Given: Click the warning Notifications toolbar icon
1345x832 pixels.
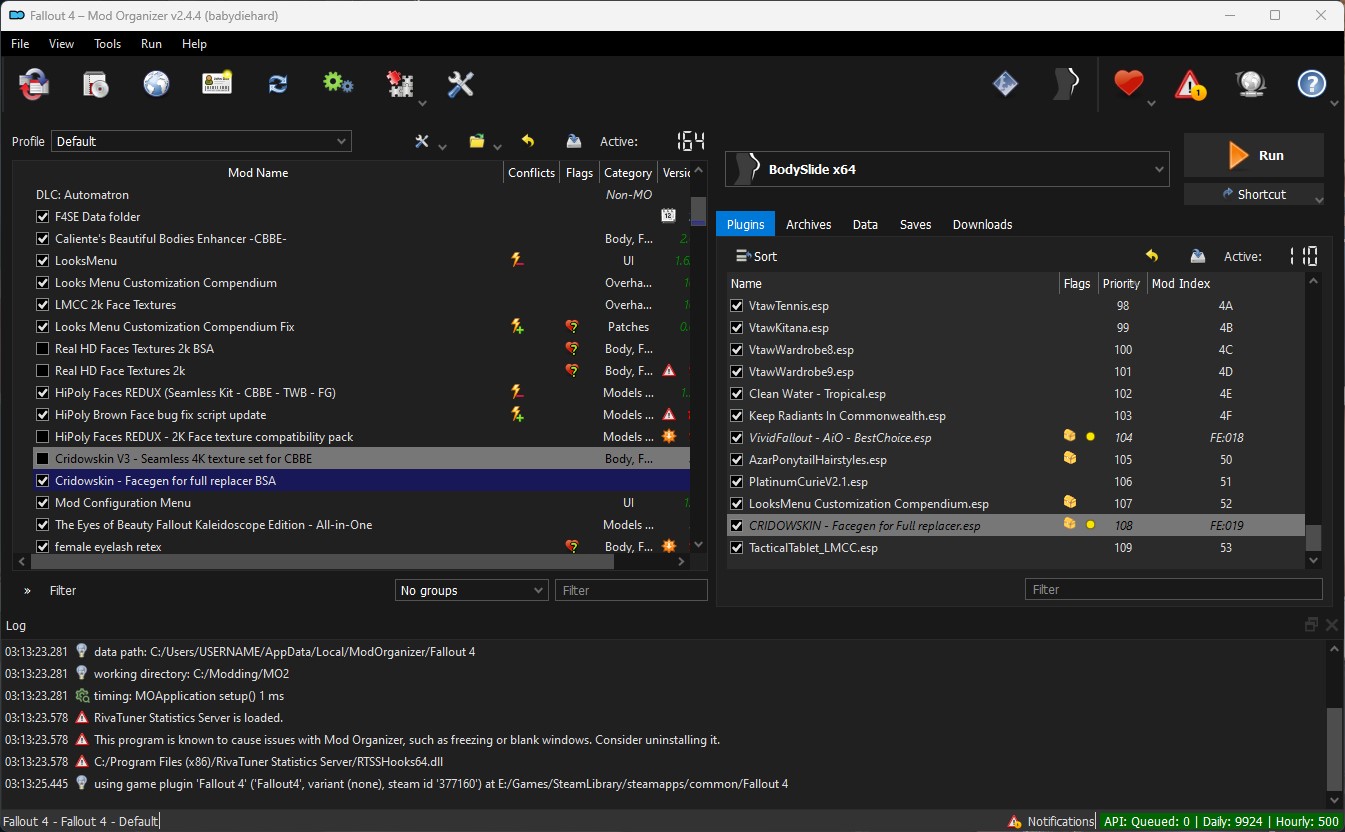Looking at the screenshot, I should click(x=1190, y=85).
